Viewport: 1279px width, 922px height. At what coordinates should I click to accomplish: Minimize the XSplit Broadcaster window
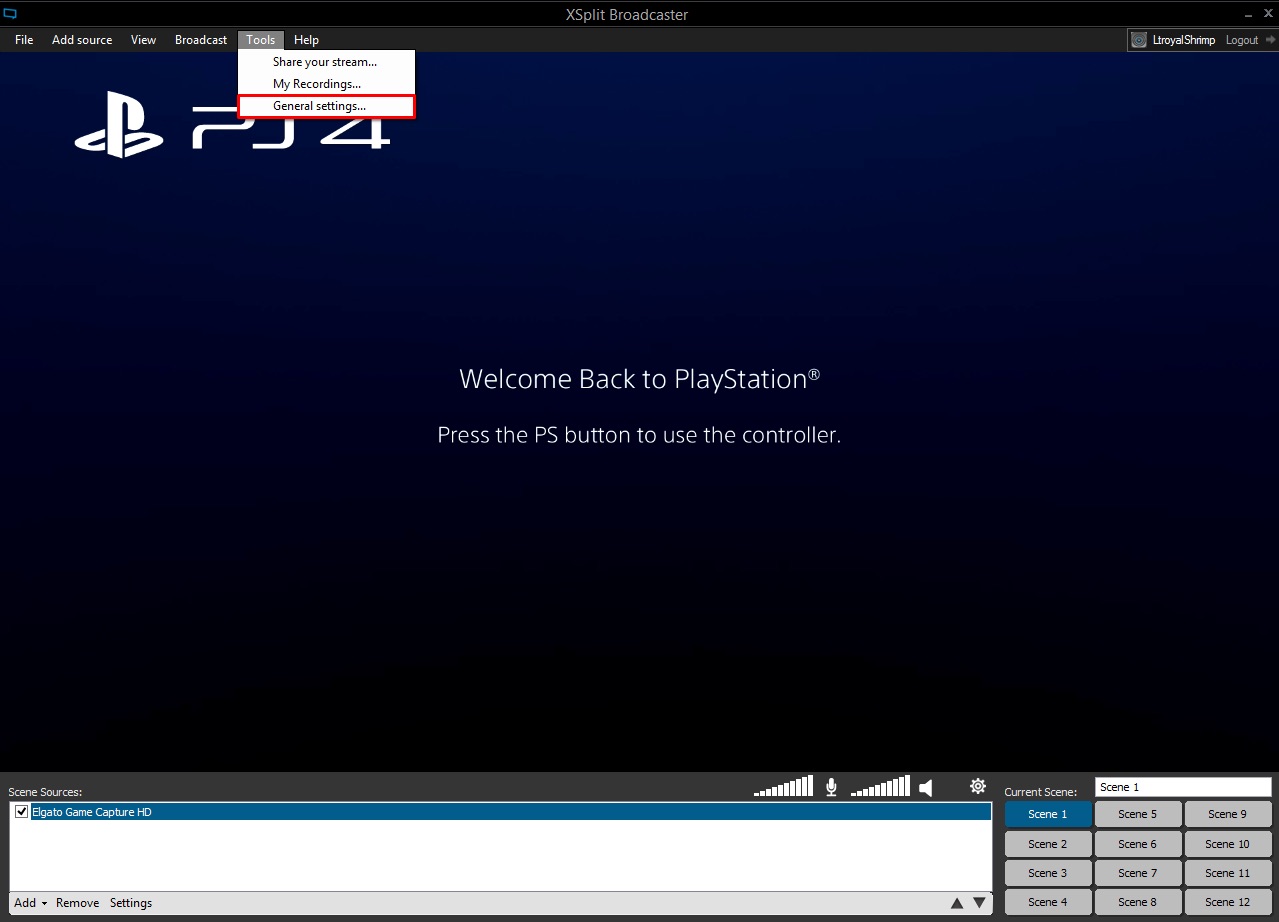coord(1250,14)
